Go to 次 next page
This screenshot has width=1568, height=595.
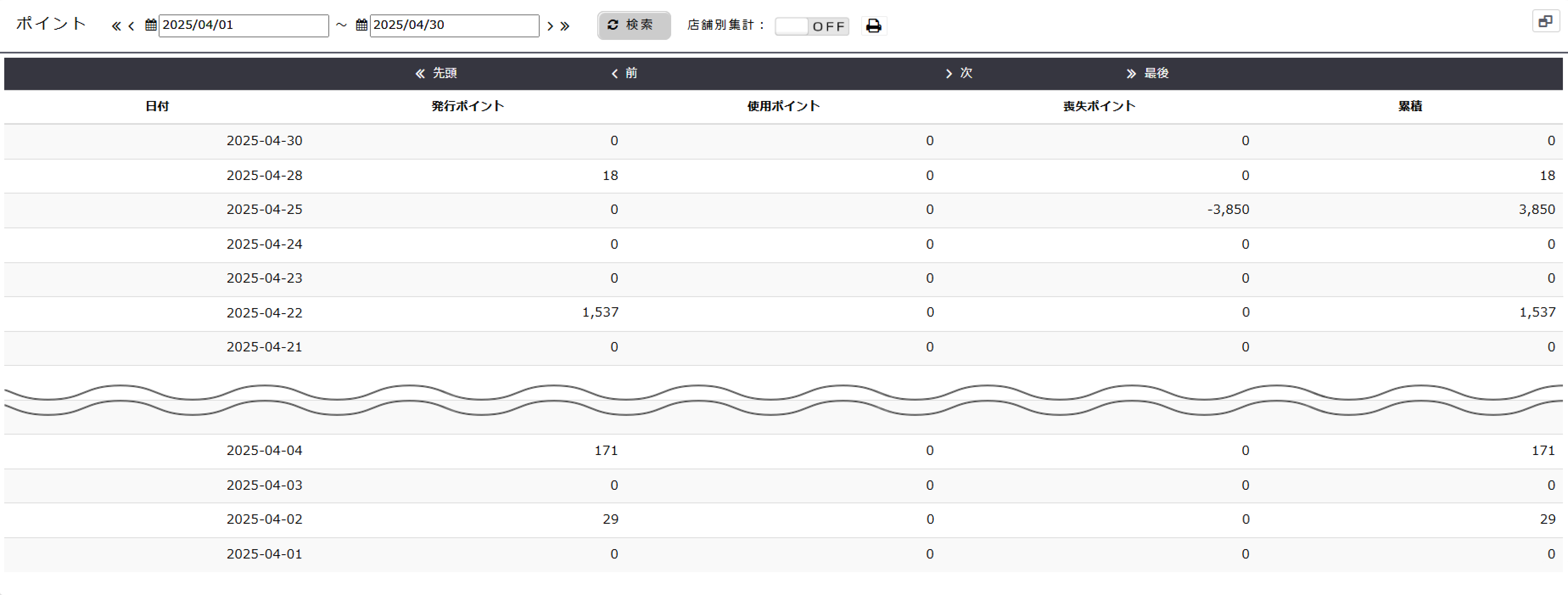pyautogui.click(x=959, y=73)
